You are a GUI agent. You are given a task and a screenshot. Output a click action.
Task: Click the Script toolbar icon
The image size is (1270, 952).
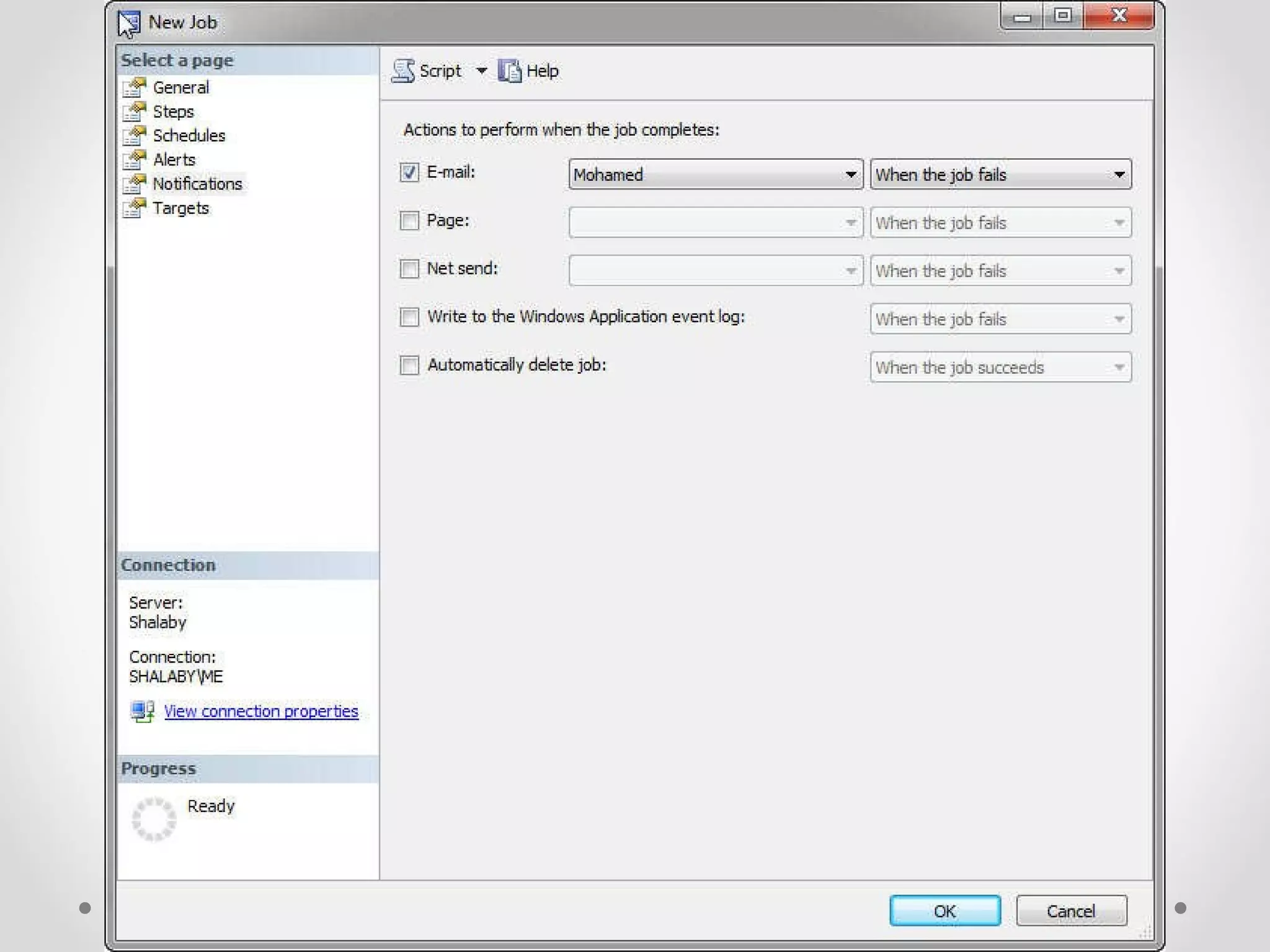pos(404,71)
